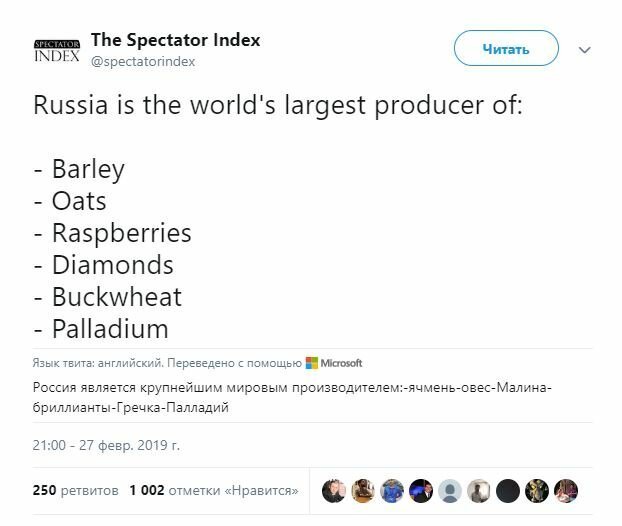Expand the tweet options chevron

pos(585,49)
